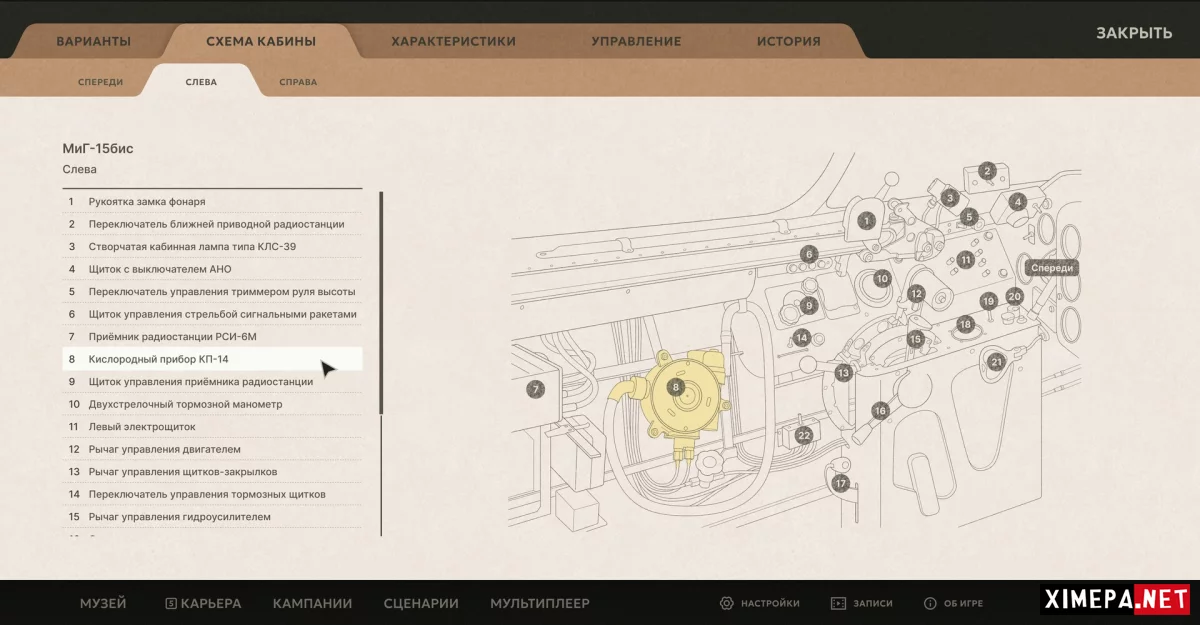Go to Музей in bottom menu
The width and height of the screenshot is (1200, 625).
pos(103,603)
